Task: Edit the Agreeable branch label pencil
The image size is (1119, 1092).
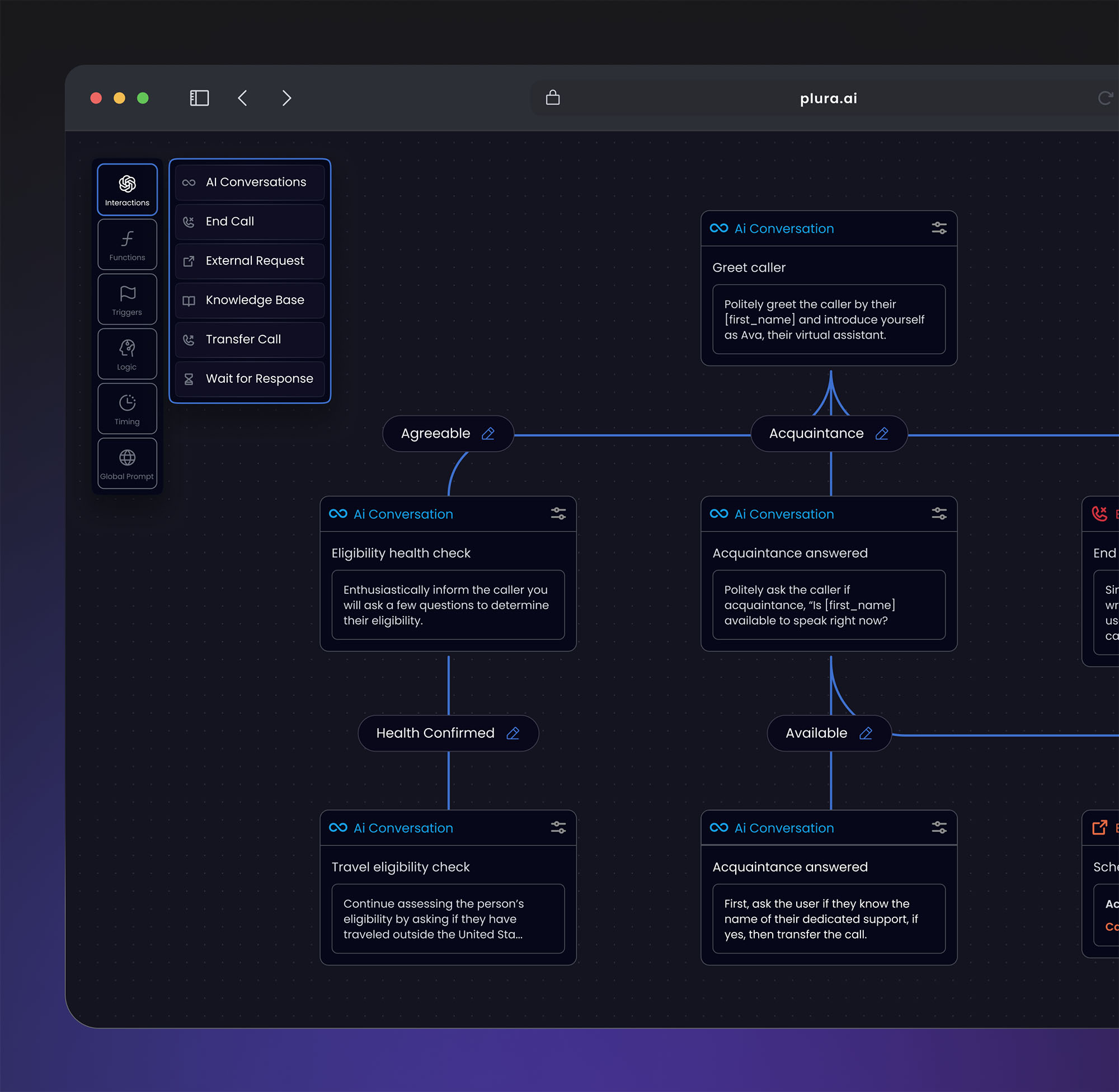Action: click(x=488, y=434)
